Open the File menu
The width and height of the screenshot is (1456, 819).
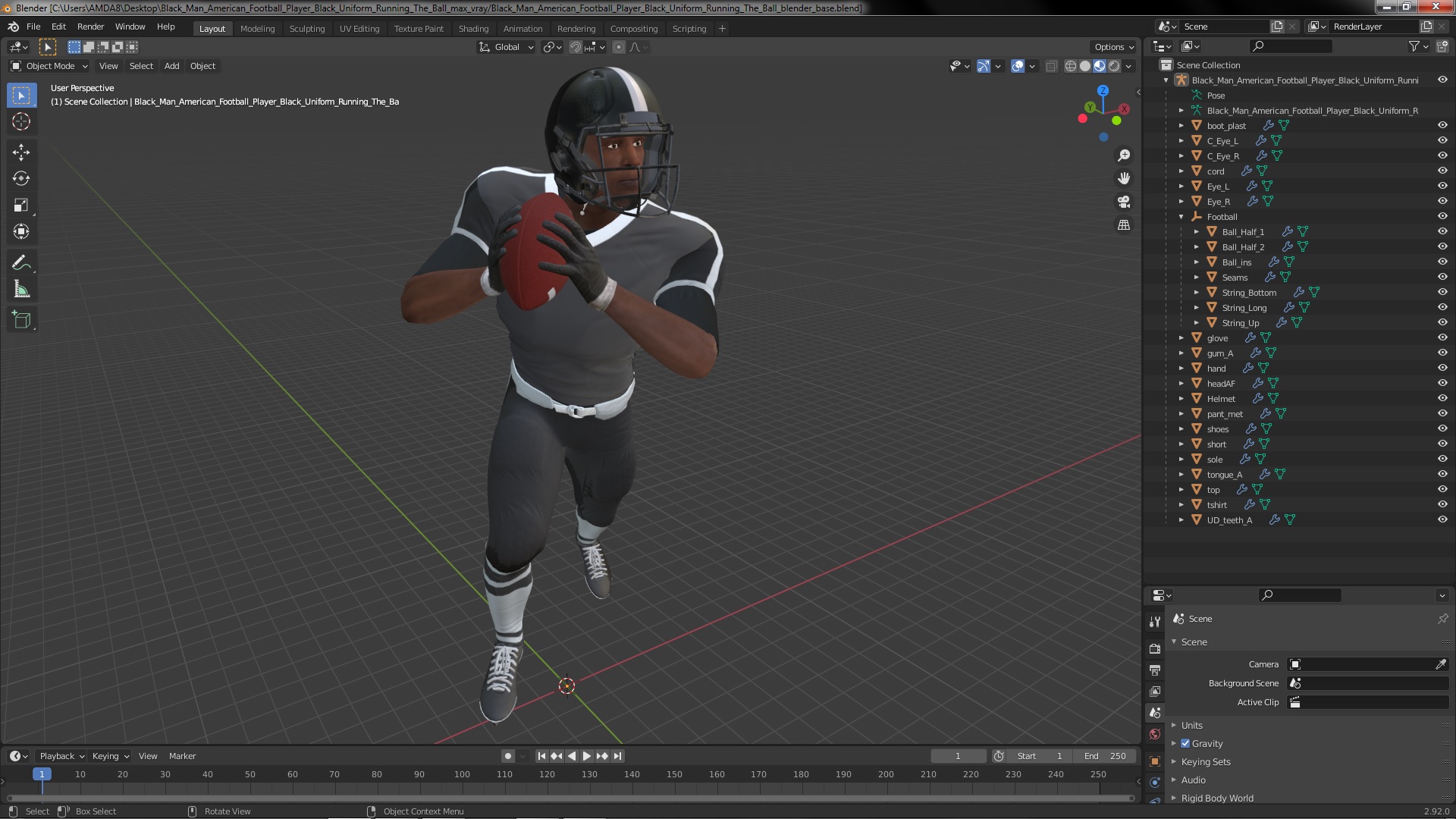tap(33, 27)
